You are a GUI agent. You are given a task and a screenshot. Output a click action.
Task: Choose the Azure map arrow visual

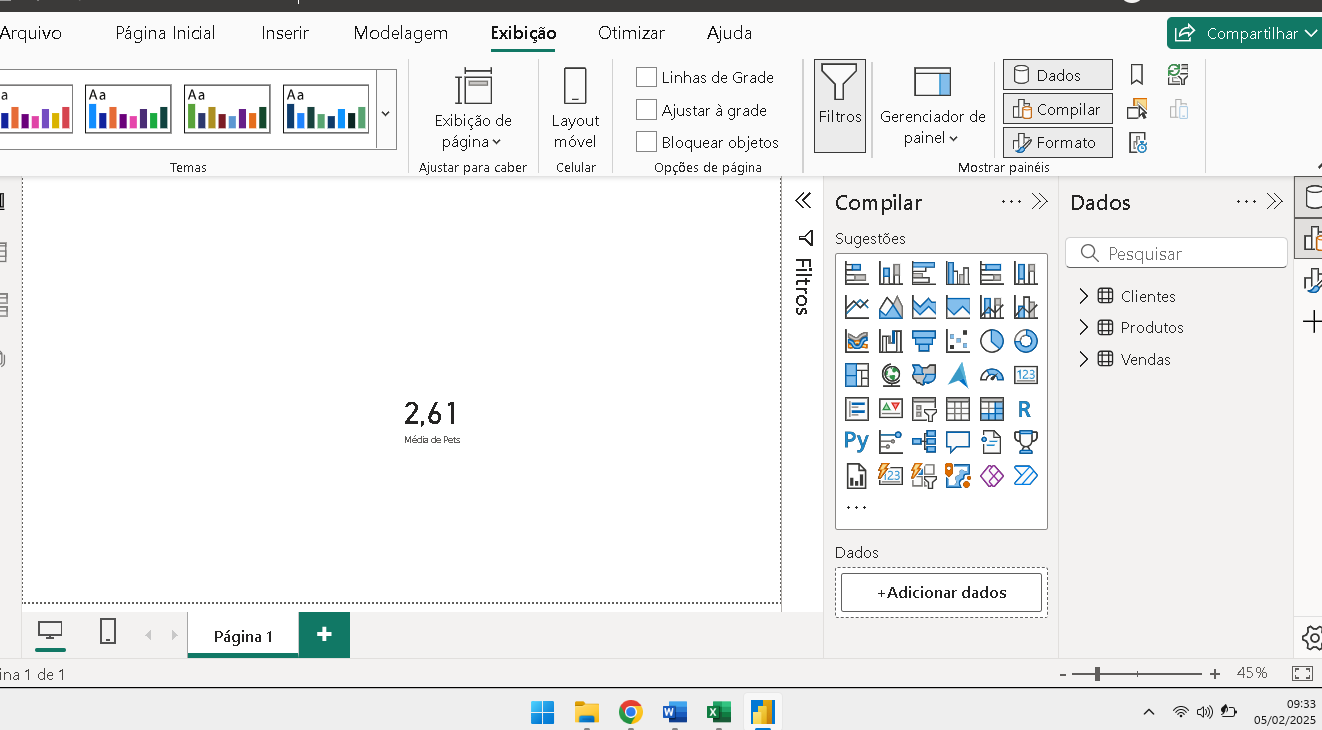[958, 375]
